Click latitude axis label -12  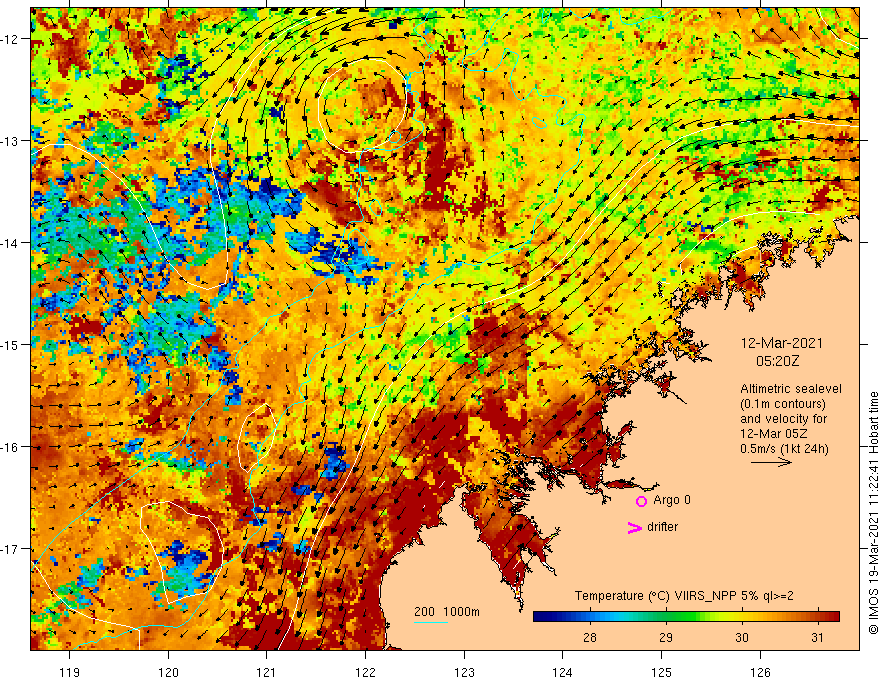pos(11,39)
